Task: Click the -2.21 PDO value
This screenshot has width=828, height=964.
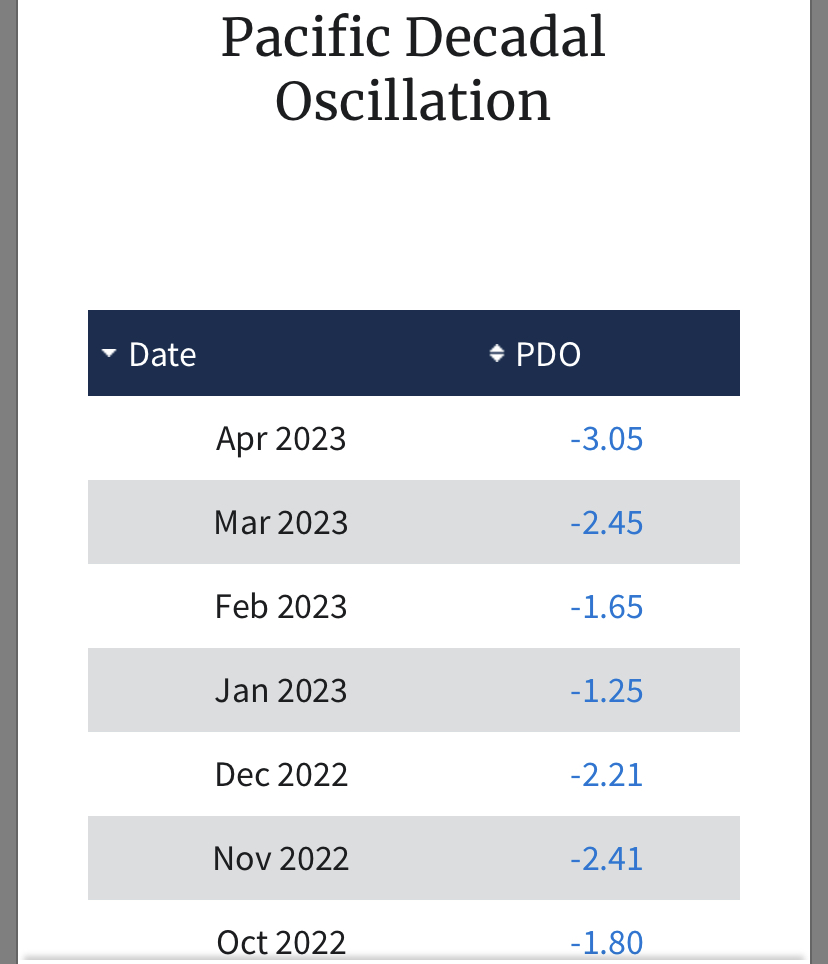Action: coord(607,775)
